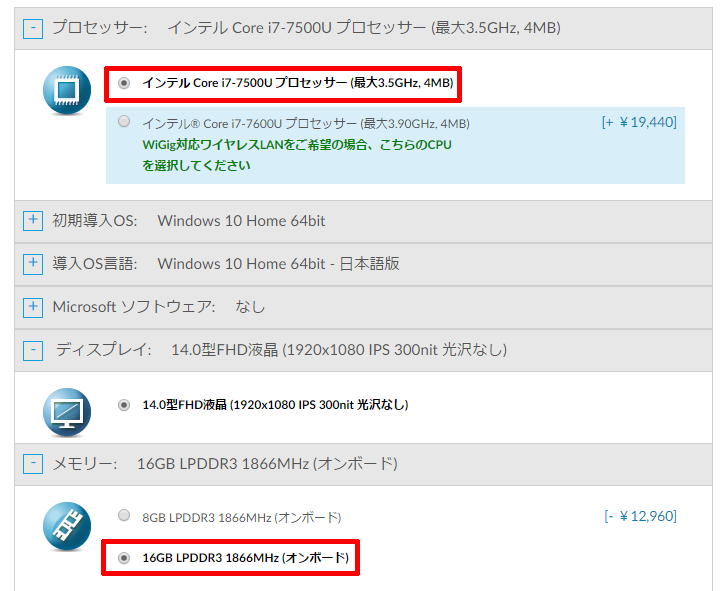The width and height of the screenshot is (726, 591).
Task: Click the selected Core i7-7500U option label
Action: pos(298,83)
